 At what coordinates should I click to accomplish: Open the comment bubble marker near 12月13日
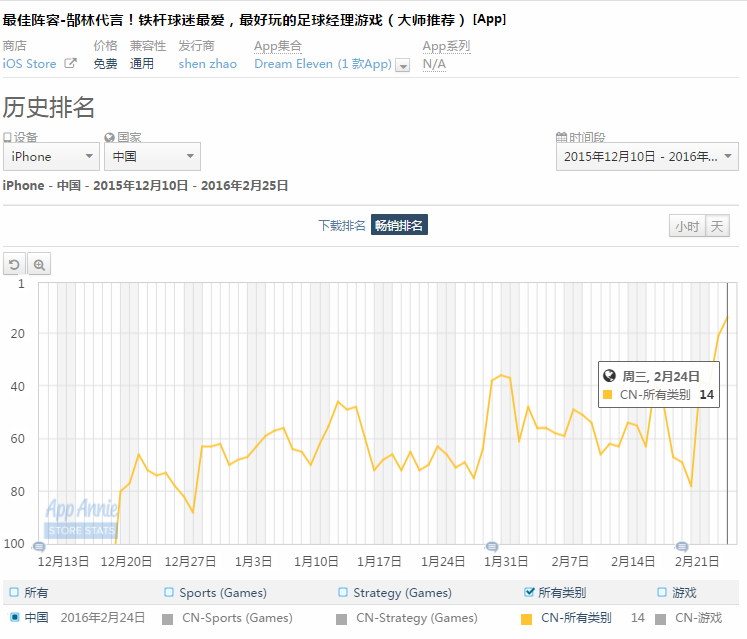click(39, 547)
